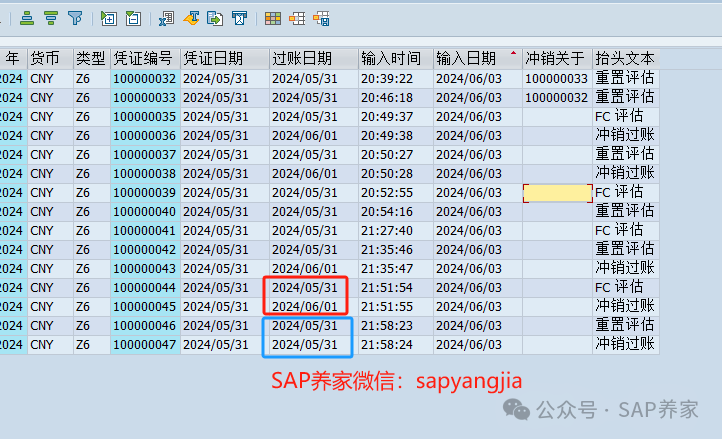This screenshot has width=722, height=439.
Task: Open the word processing export icon
Action: (x=191, y=19)
